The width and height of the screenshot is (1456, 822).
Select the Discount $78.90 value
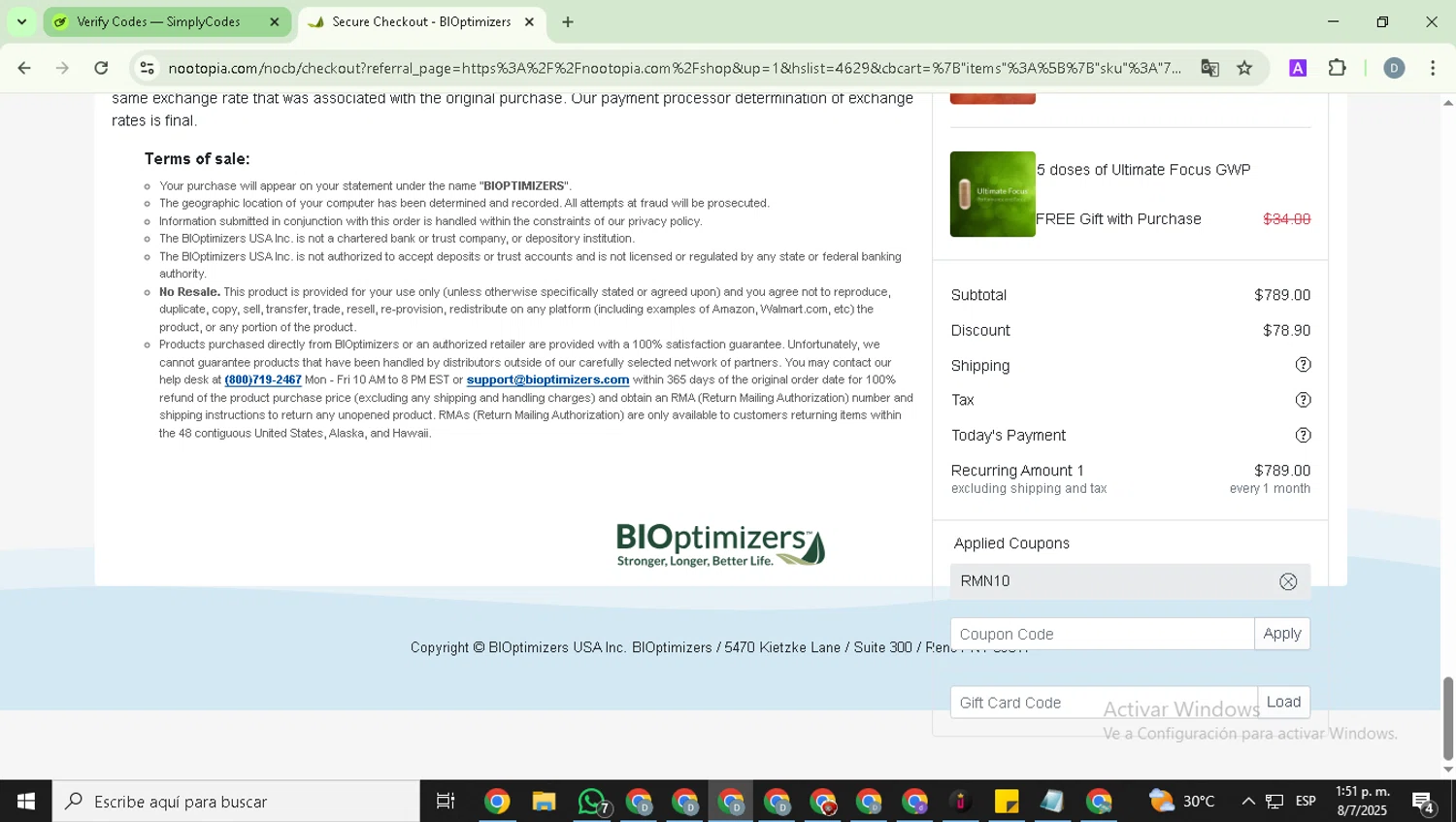[x=1286, y=331]
